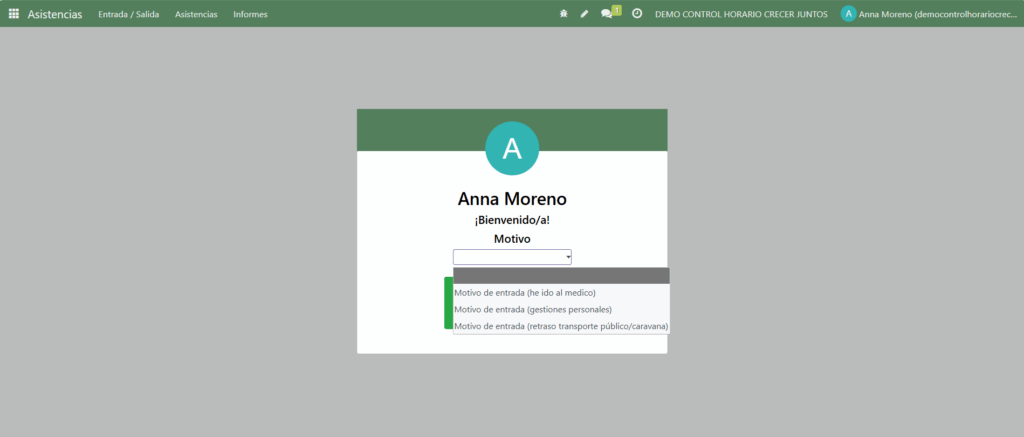The width and height of the screenshot is (1024, 437).
Task: Open the Informes menu
Action: pos(250,14)
